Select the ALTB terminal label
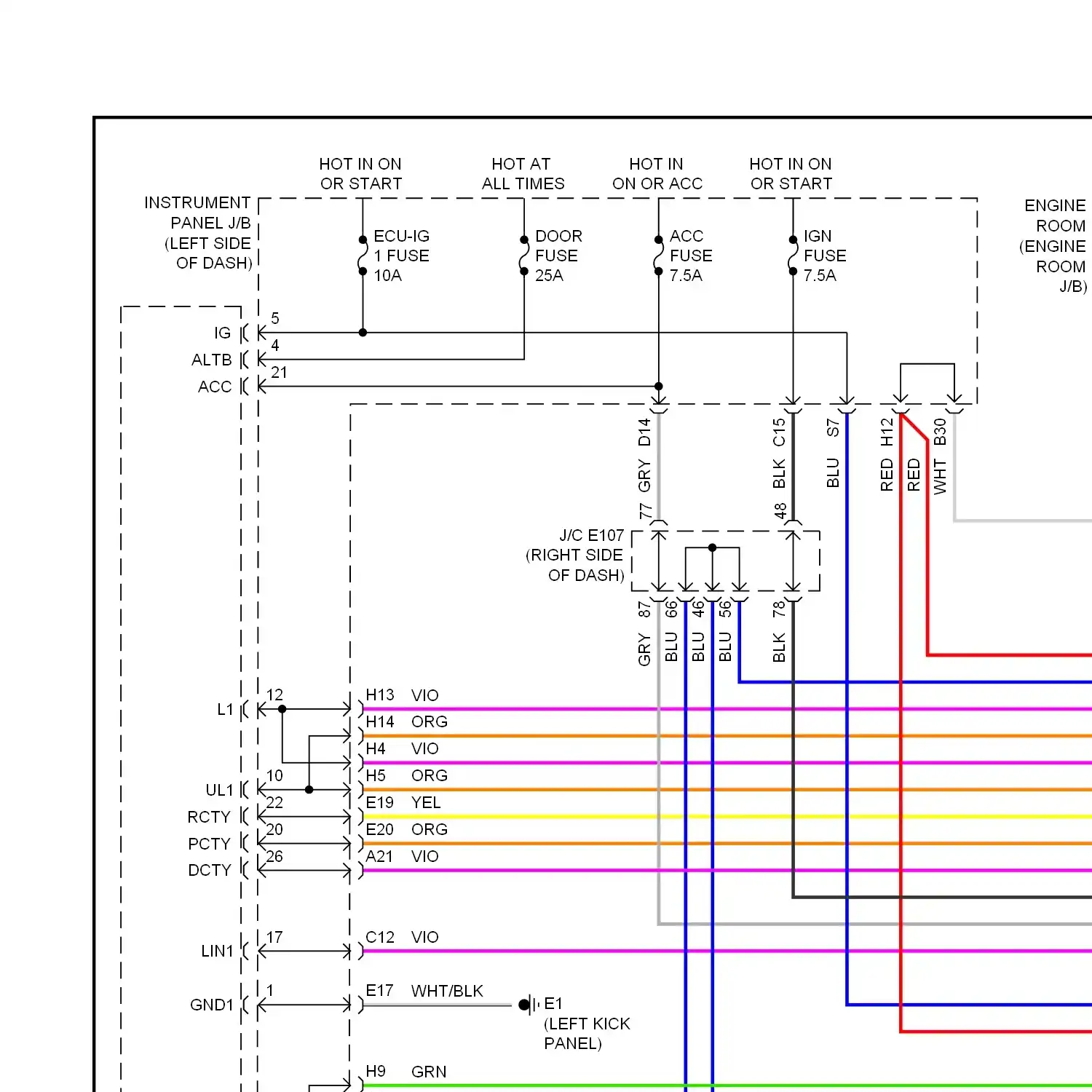Screen dimensions: 1092x1092 (211, 360)
